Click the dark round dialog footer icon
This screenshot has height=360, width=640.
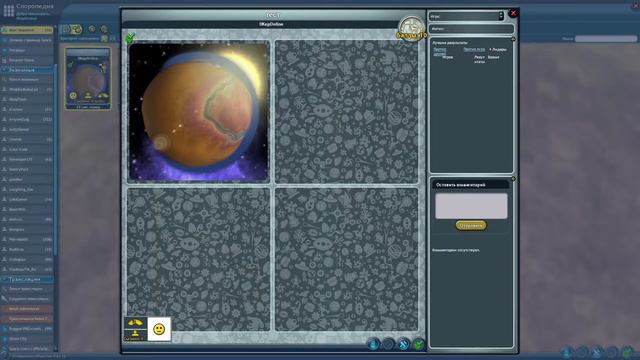click(388, 344)
